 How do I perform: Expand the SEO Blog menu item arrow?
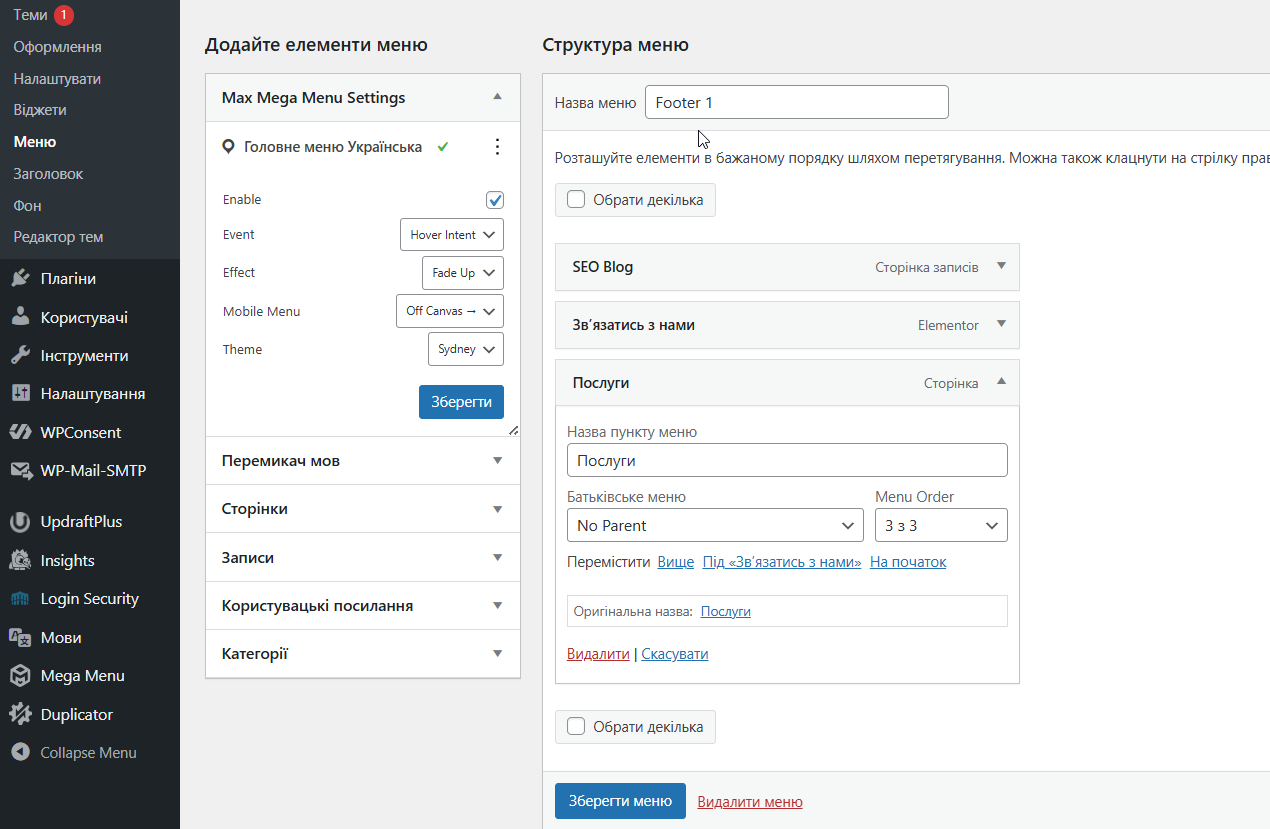click(x=1001, y=266)
